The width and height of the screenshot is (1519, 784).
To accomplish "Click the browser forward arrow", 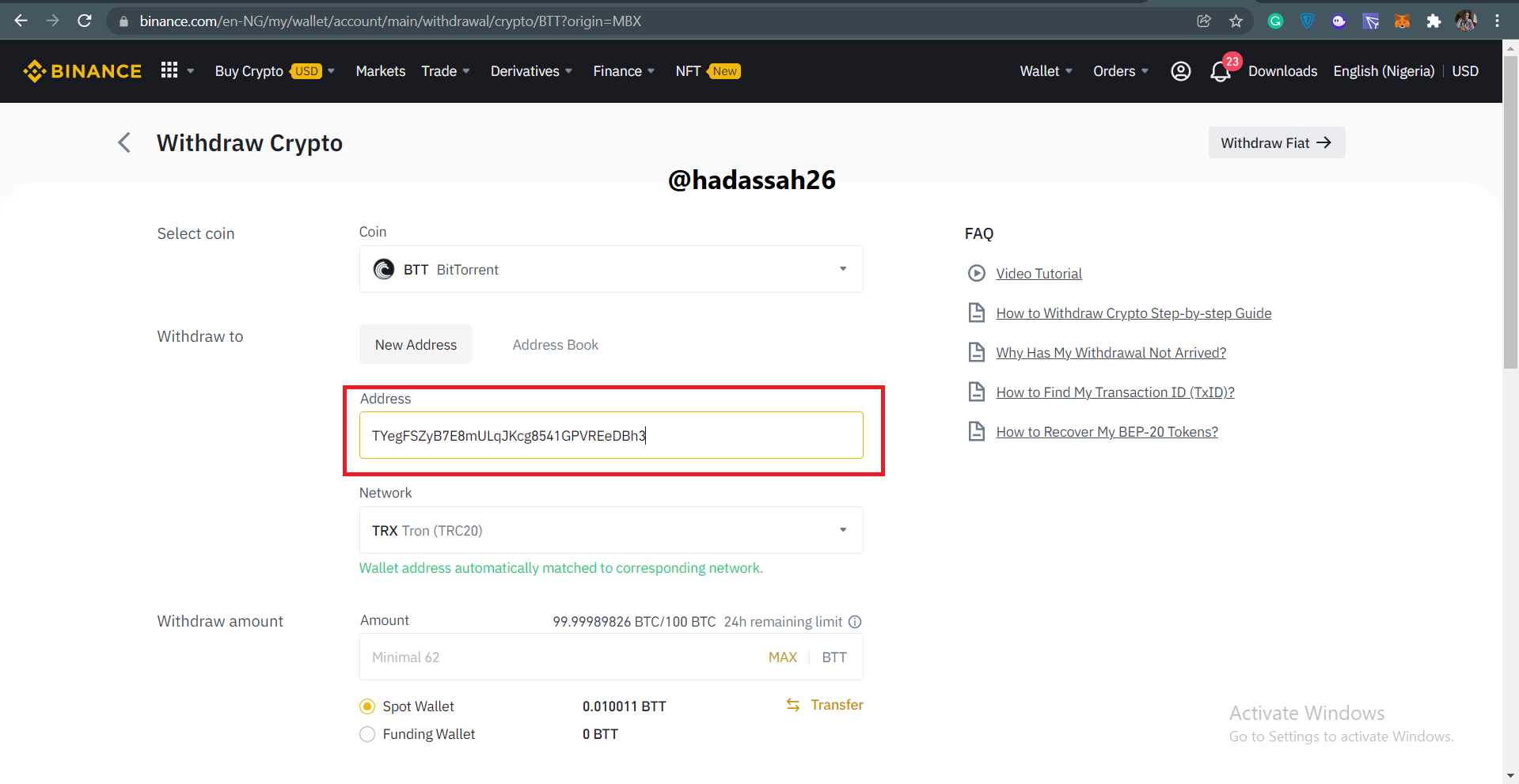I will 53,21.
